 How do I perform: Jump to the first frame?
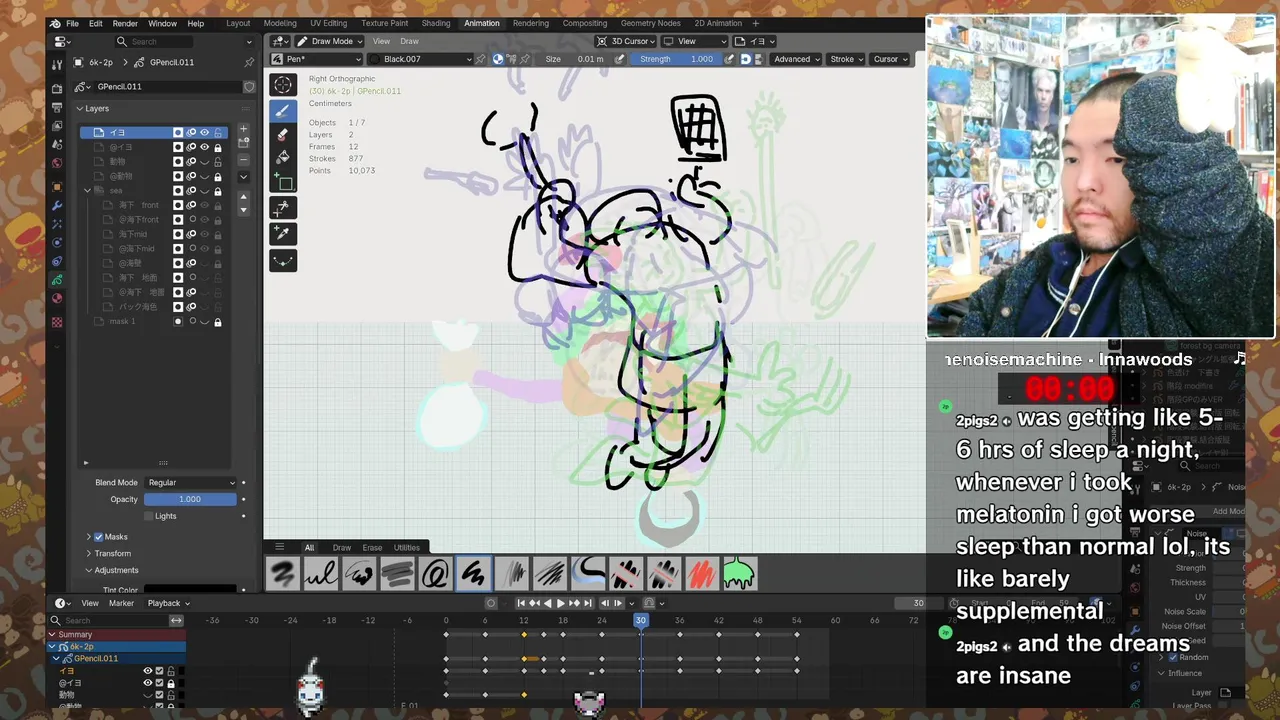click(521, 603)
